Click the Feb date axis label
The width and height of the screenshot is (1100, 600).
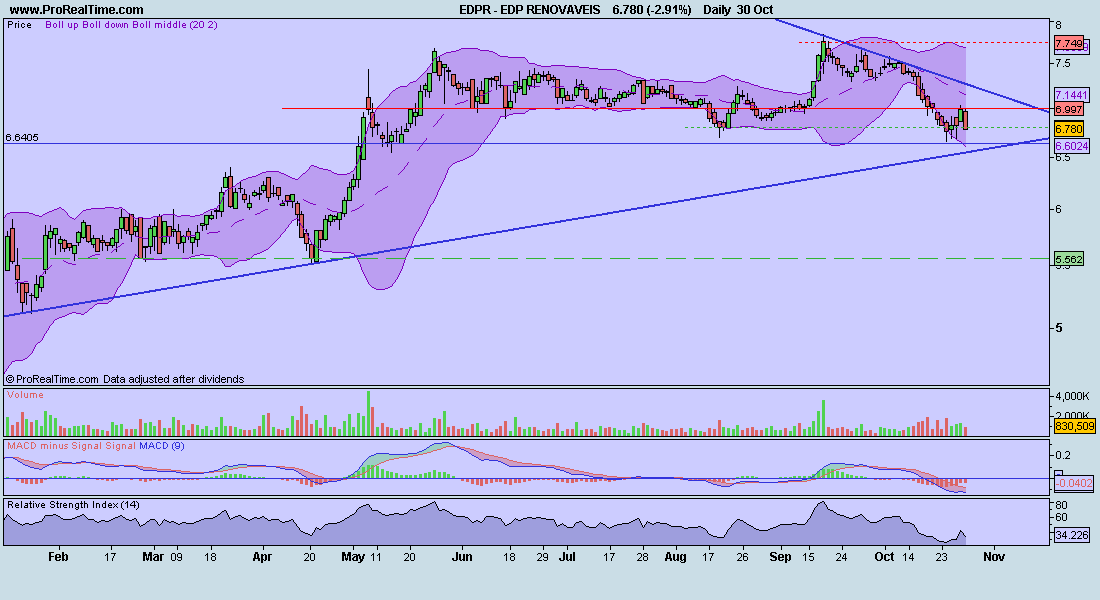58,556
